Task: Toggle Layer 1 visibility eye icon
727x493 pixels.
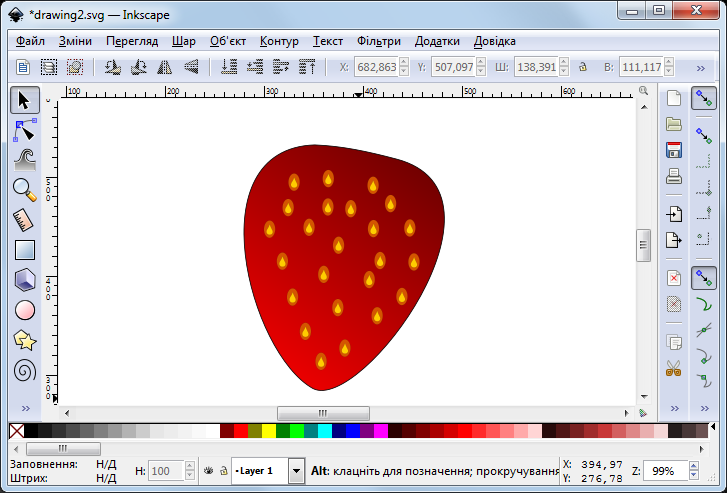Action: (x=208, y=470)
